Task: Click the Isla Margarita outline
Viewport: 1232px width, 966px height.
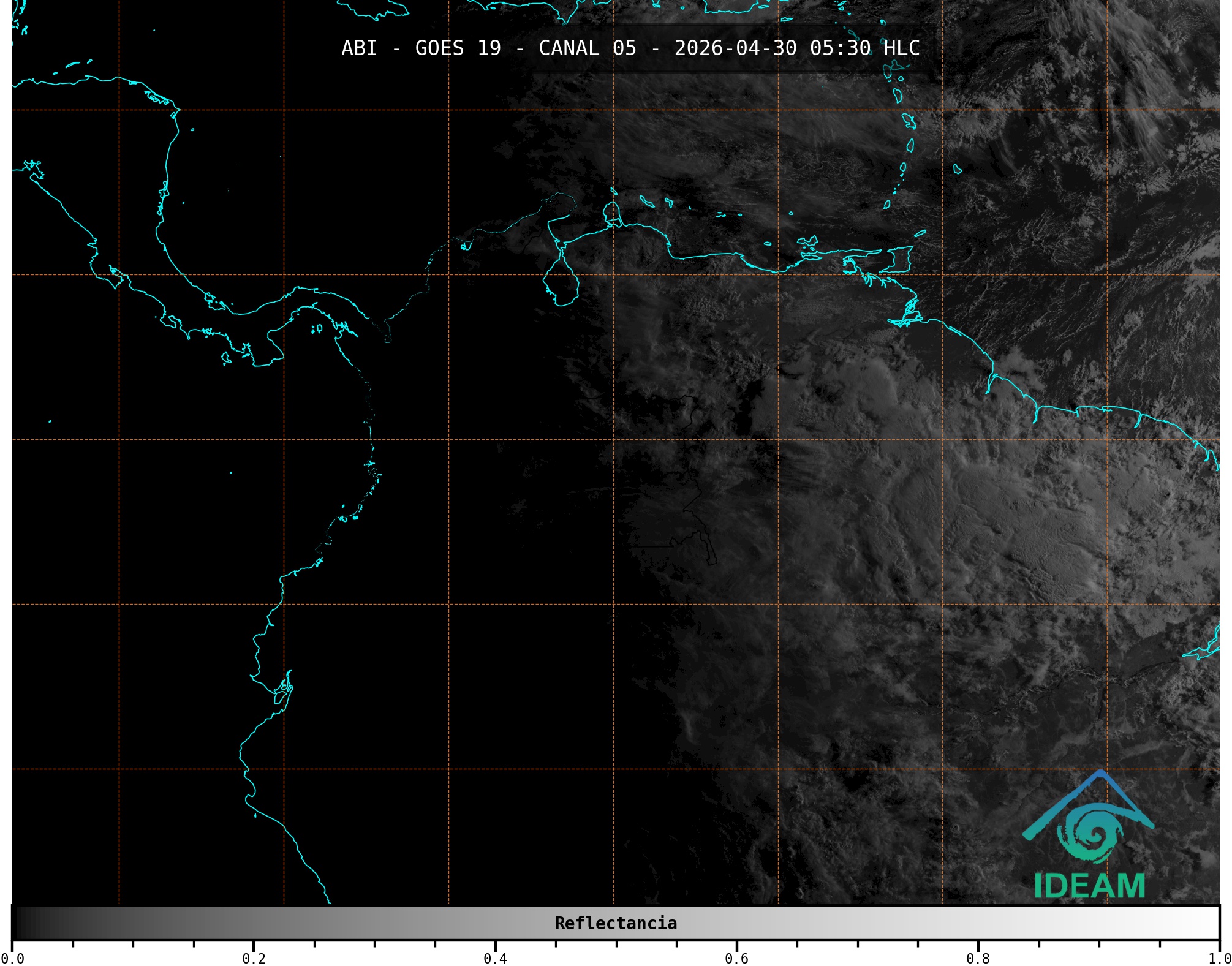Action: [809, 242]
